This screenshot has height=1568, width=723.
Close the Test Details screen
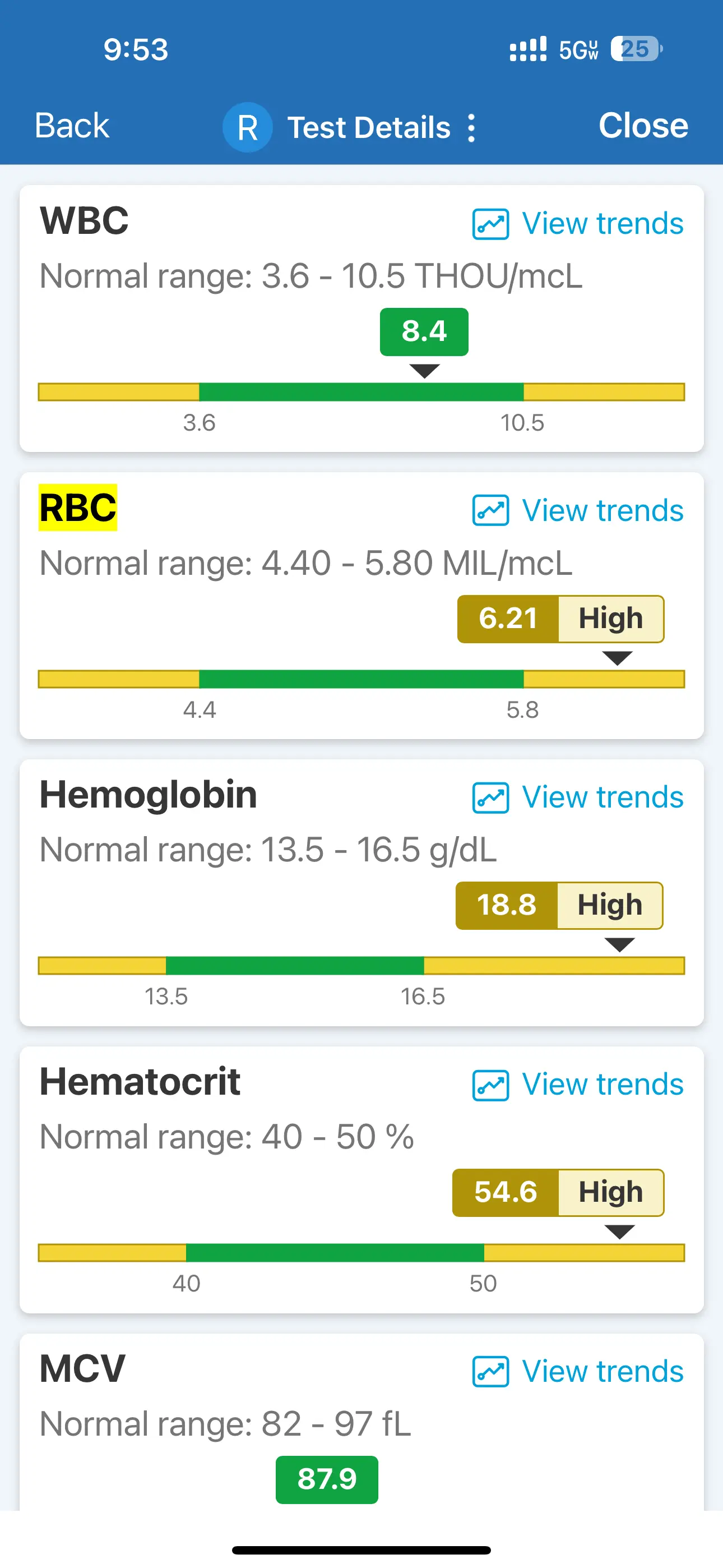643,126
